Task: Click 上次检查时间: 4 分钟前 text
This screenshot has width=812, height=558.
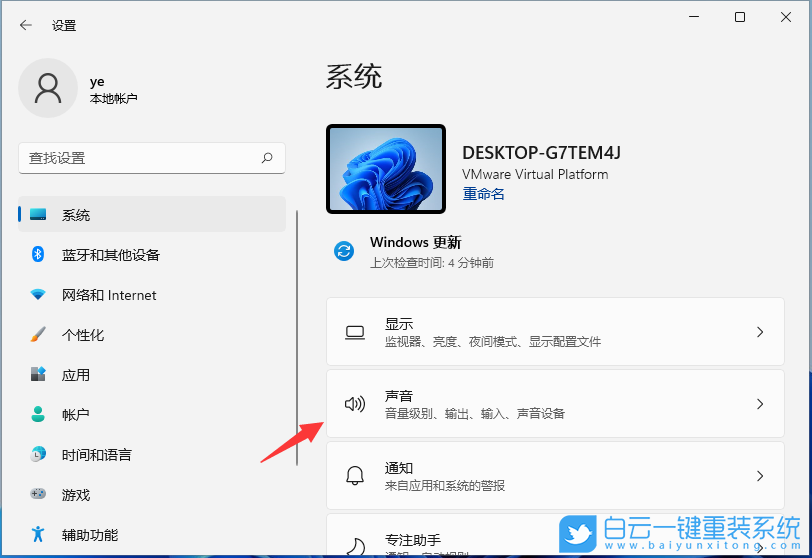Action: point(431,263)
